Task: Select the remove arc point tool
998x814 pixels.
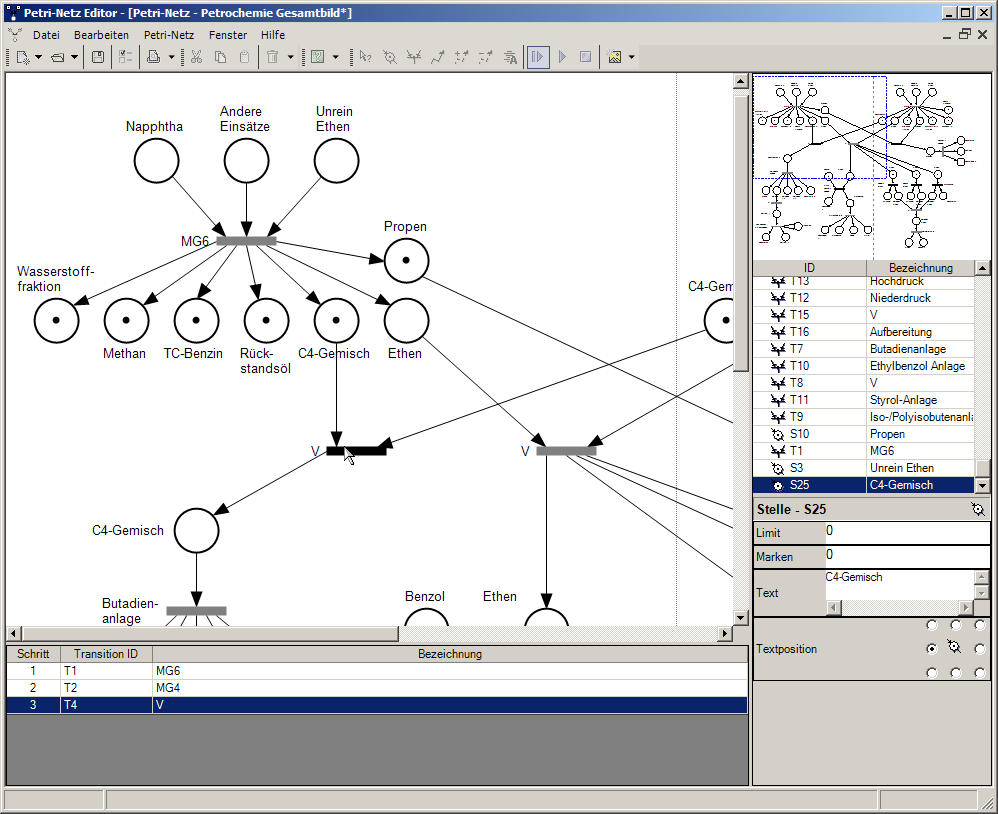Action: pos(486,57)
